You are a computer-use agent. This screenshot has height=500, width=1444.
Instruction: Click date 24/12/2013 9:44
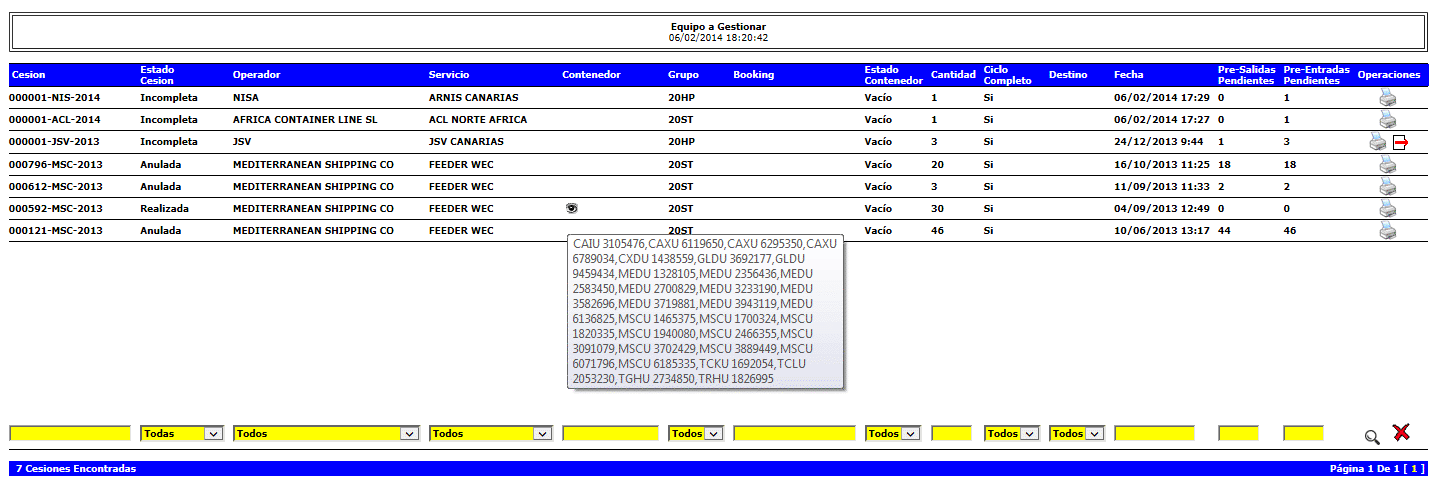click(1158, 142)
